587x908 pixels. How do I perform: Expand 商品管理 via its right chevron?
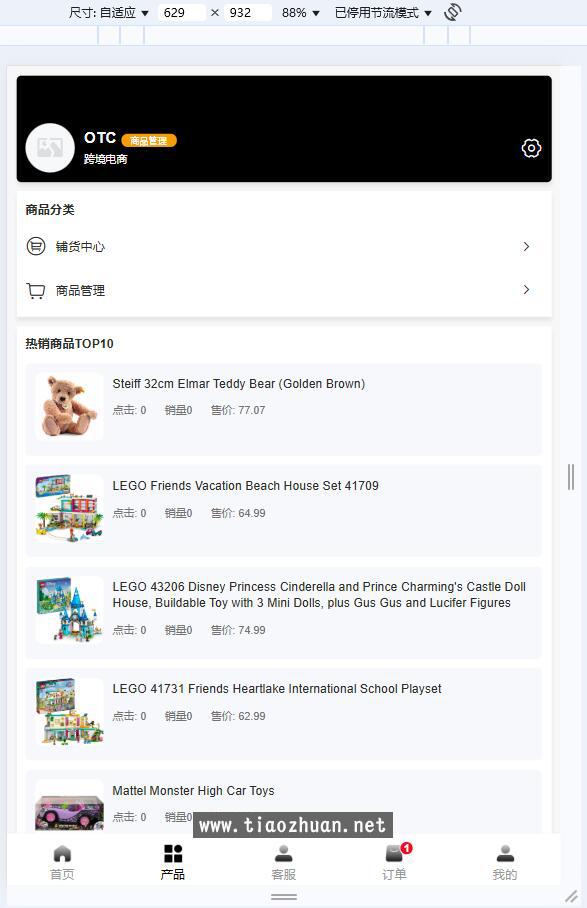(526, 289)
